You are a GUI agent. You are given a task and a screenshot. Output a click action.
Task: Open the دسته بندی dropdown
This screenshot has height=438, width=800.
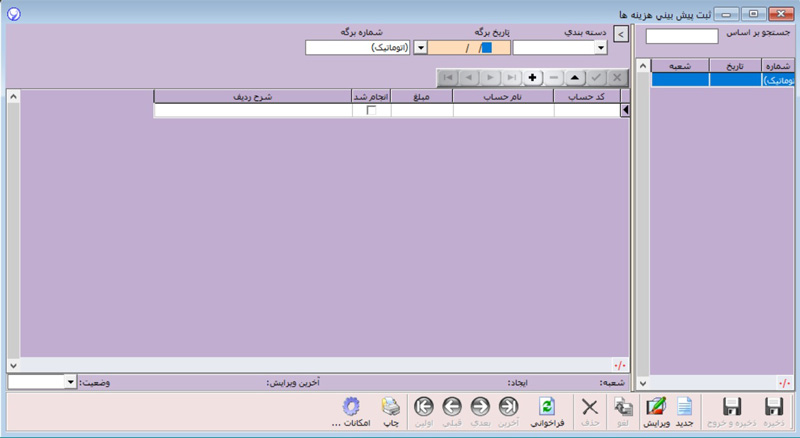tap(600, 47)
